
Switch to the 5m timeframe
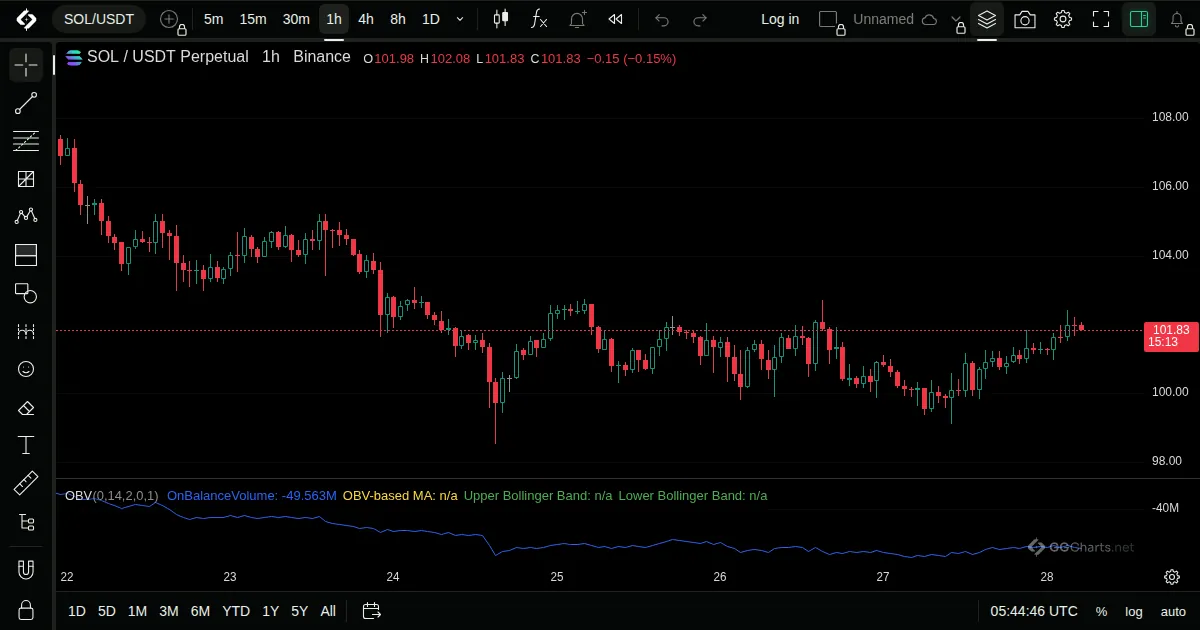point(213,19)
